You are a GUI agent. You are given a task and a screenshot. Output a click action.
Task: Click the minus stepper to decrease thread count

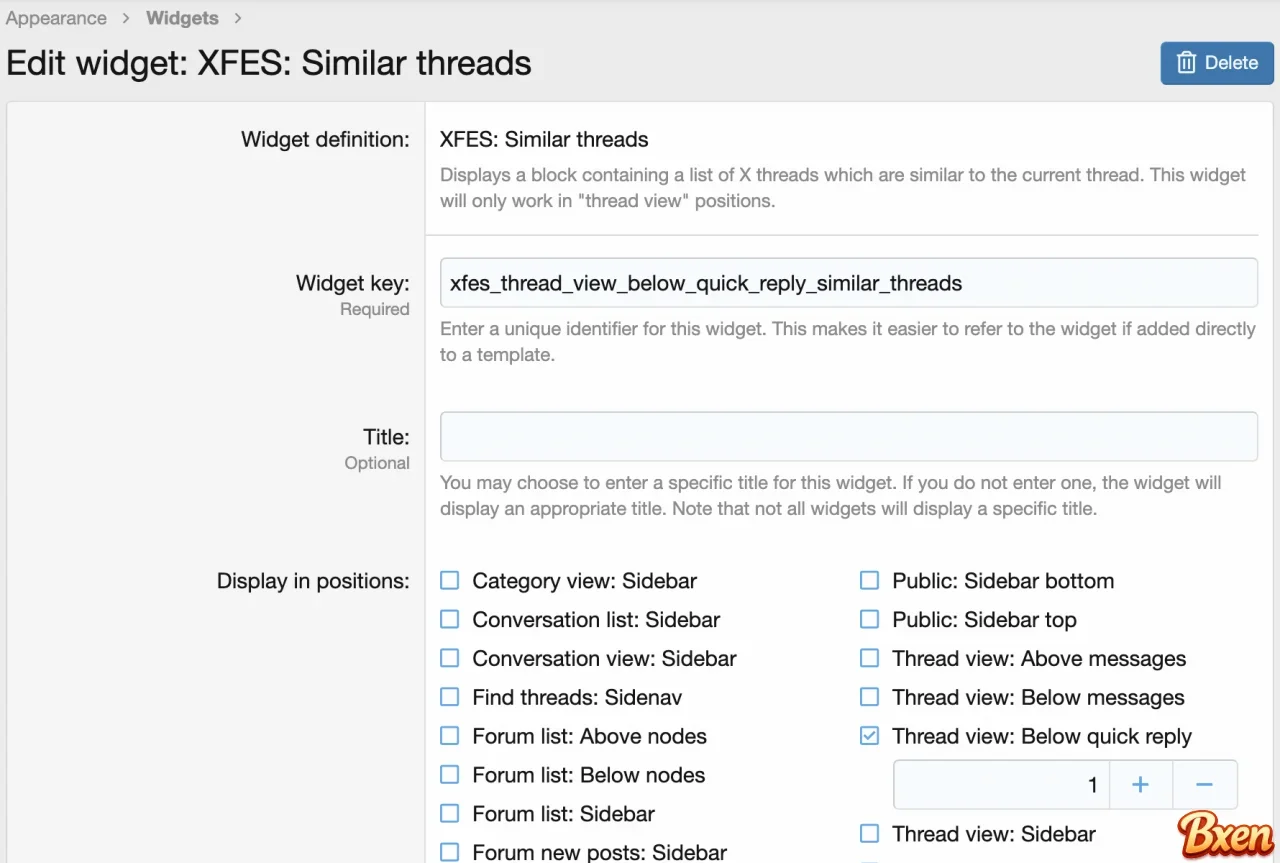pyautogui.click(x=1205, y=784)
